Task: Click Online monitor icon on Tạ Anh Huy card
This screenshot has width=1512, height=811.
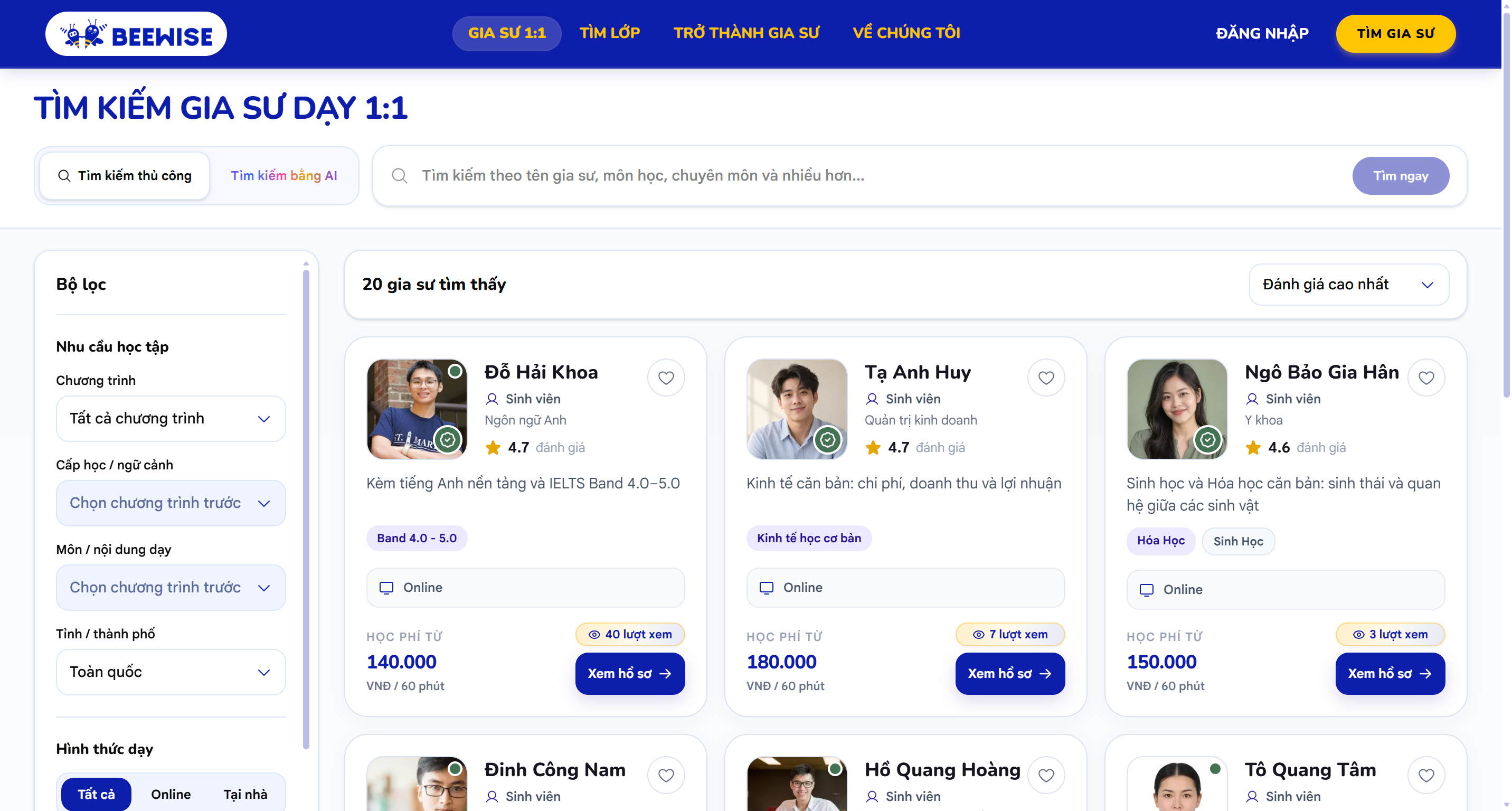Action: (x=766, y=588)
